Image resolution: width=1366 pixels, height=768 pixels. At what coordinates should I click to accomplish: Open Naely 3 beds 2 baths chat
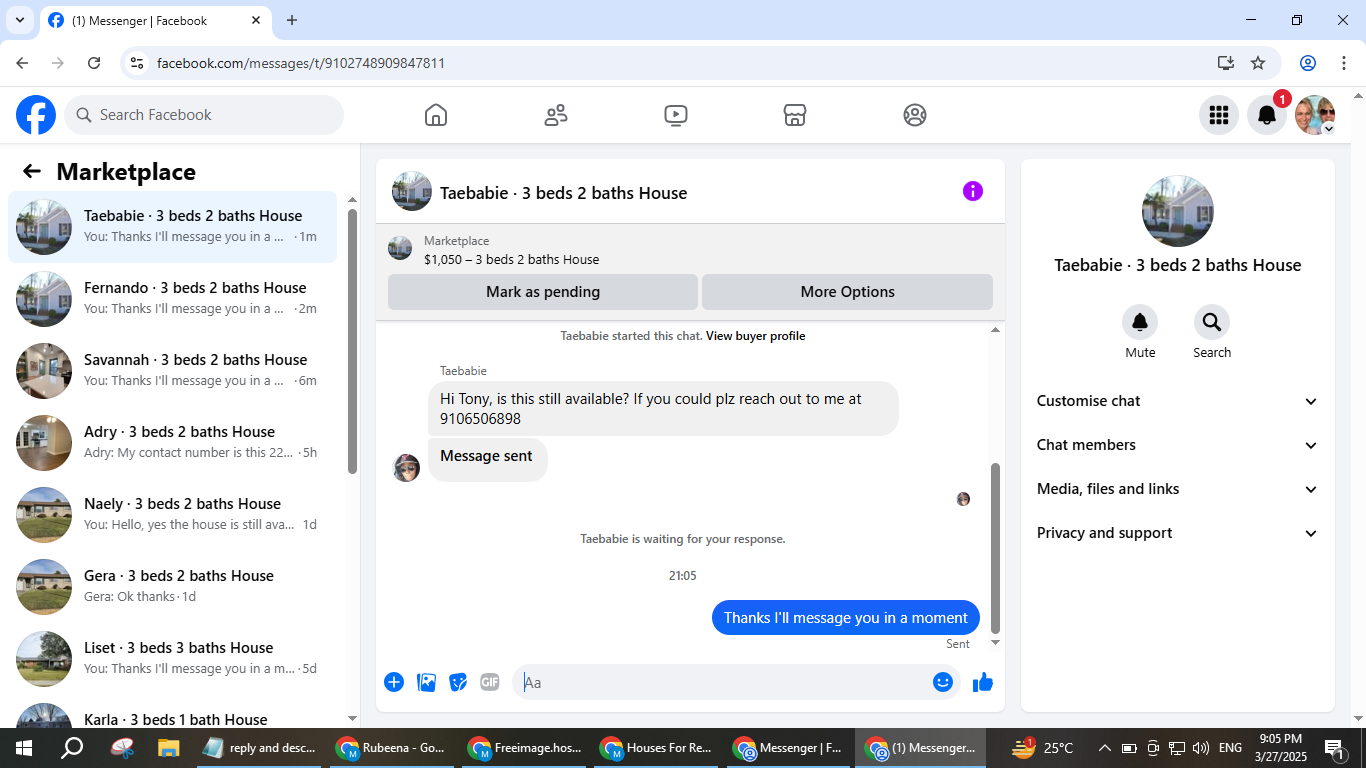pyautogui.click(x=172, y=515)
